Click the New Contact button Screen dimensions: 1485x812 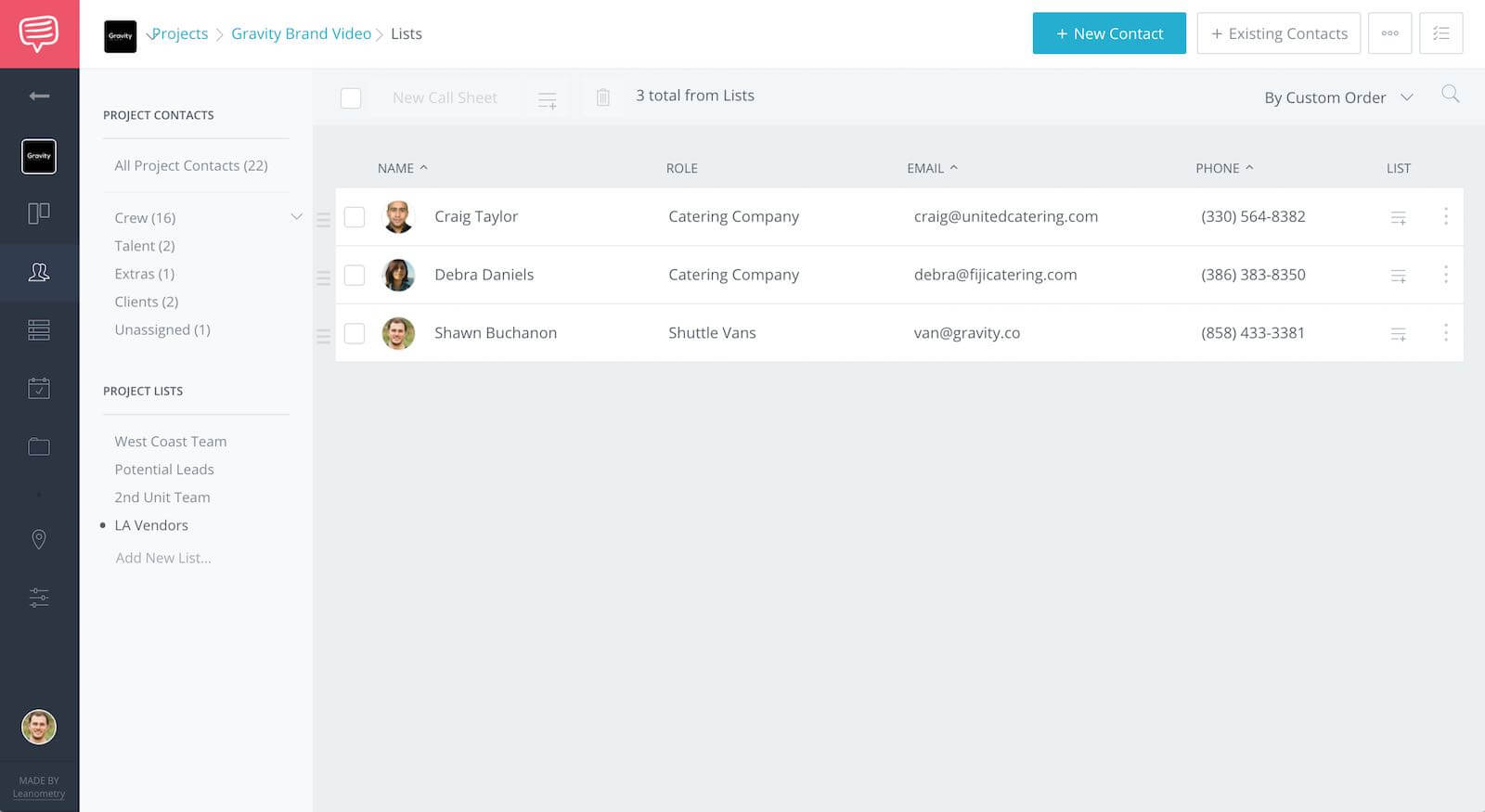1108,33
